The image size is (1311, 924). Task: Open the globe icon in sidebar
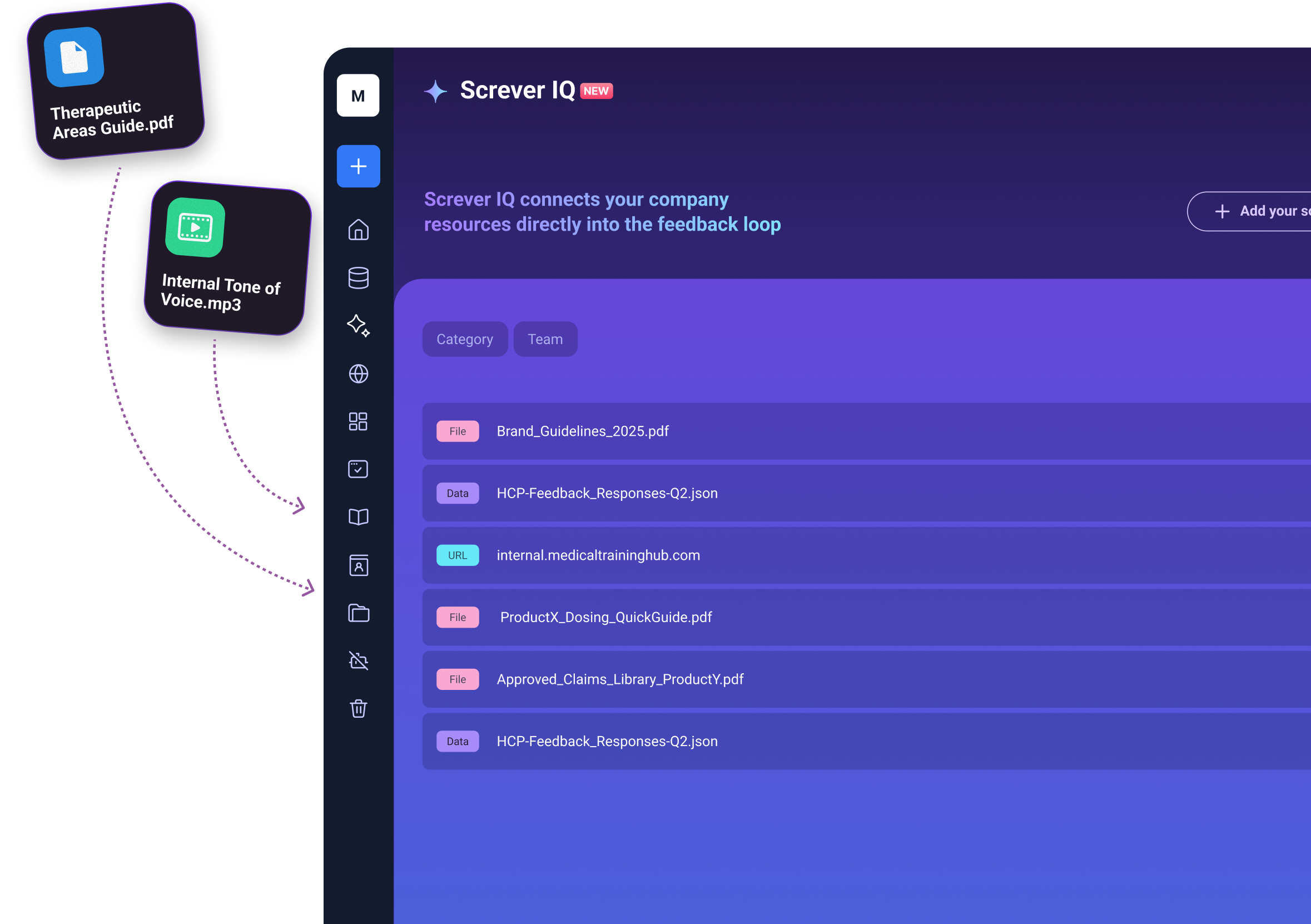click(358, 374)
